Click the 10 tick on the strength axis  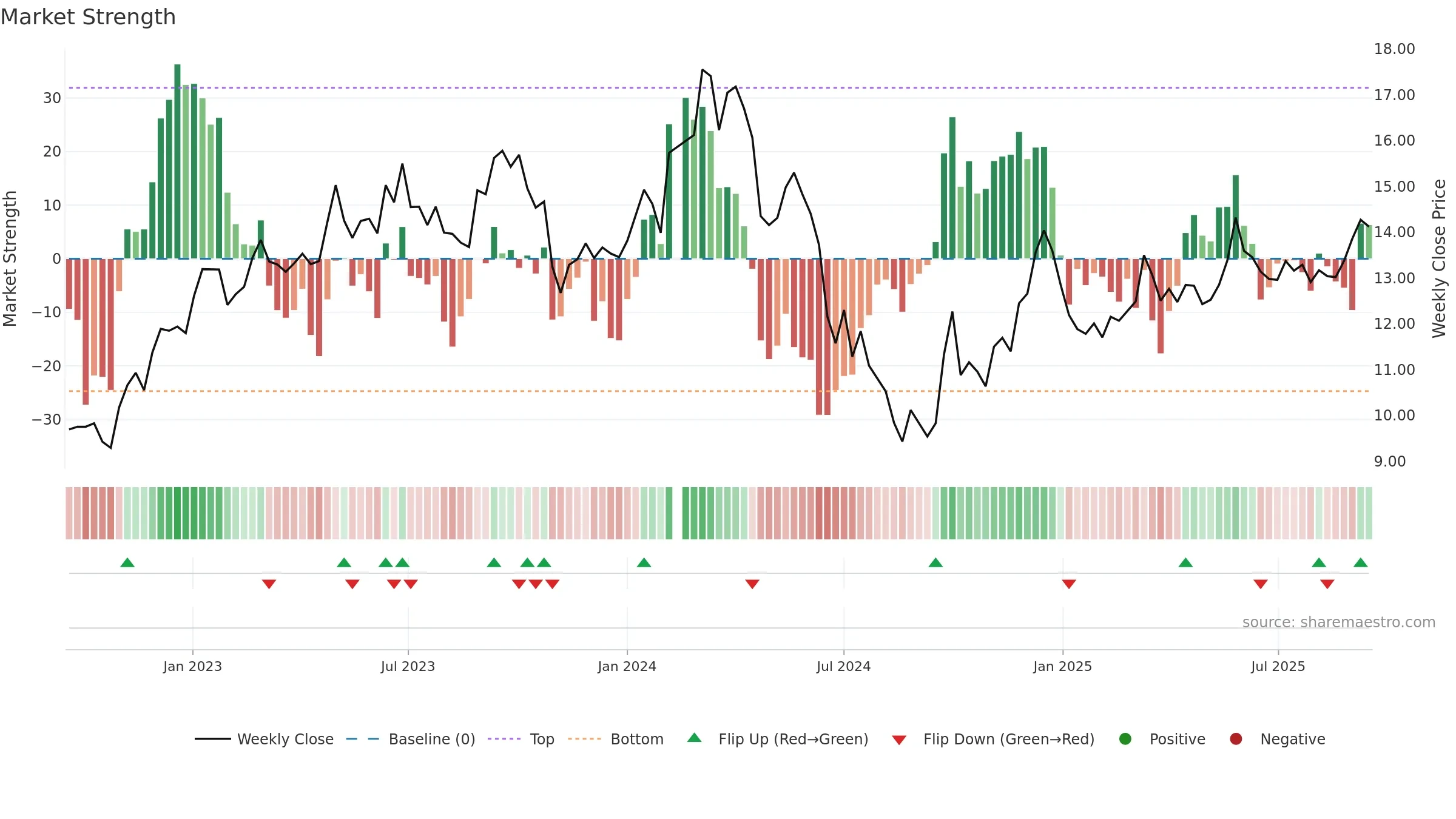[52, 206]
